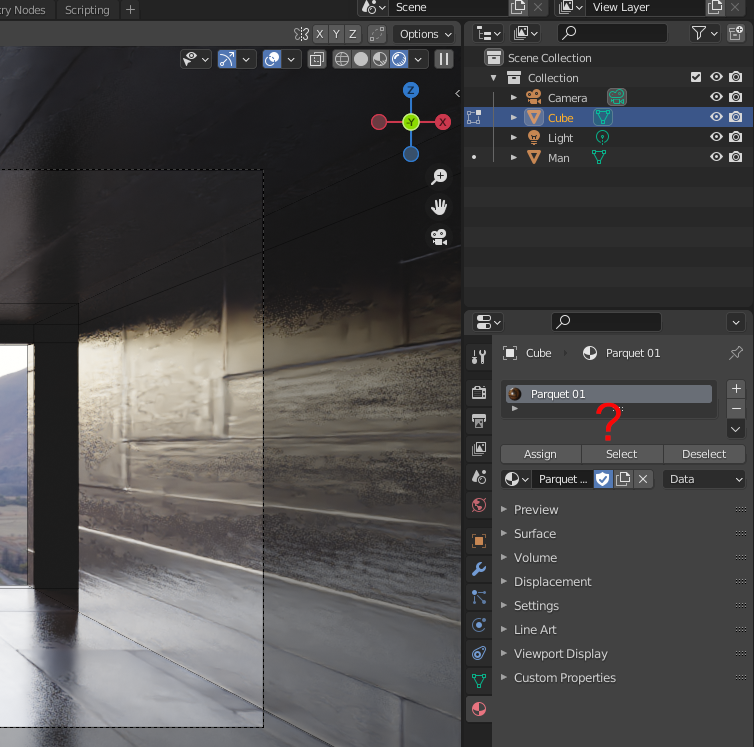Toggle Z axis mirror button
This screenshot has width=754, height=747.
[352, 34]
